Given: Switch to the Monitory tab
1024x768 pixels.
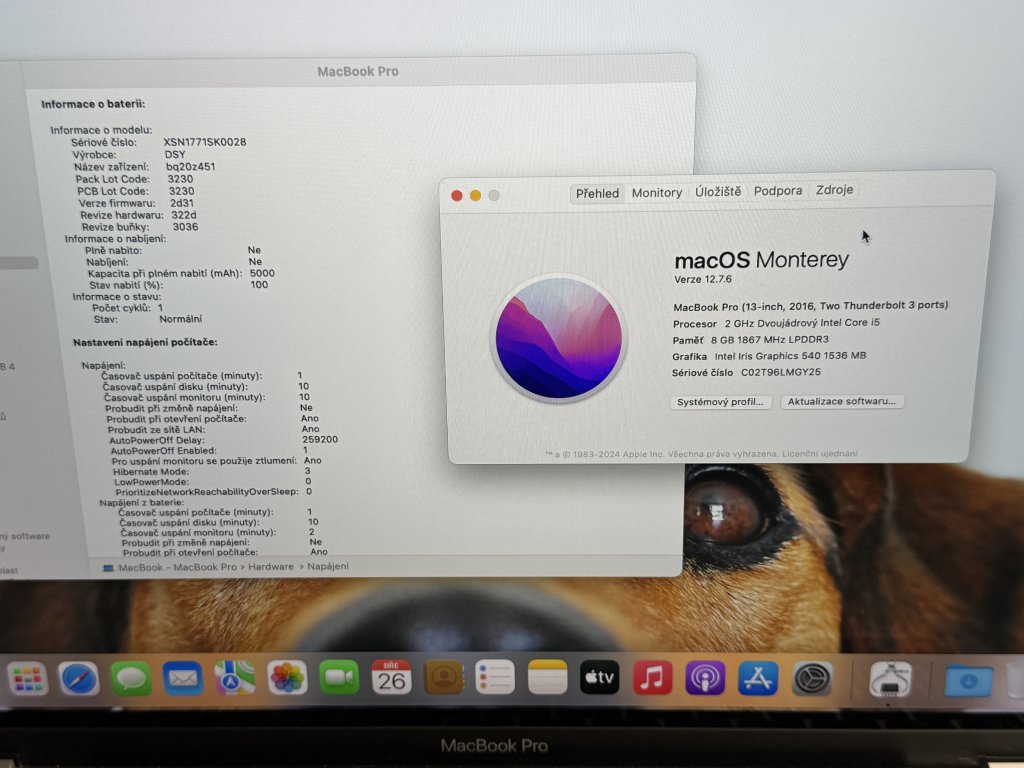Looking at the screenshot, I should point(656,193).
